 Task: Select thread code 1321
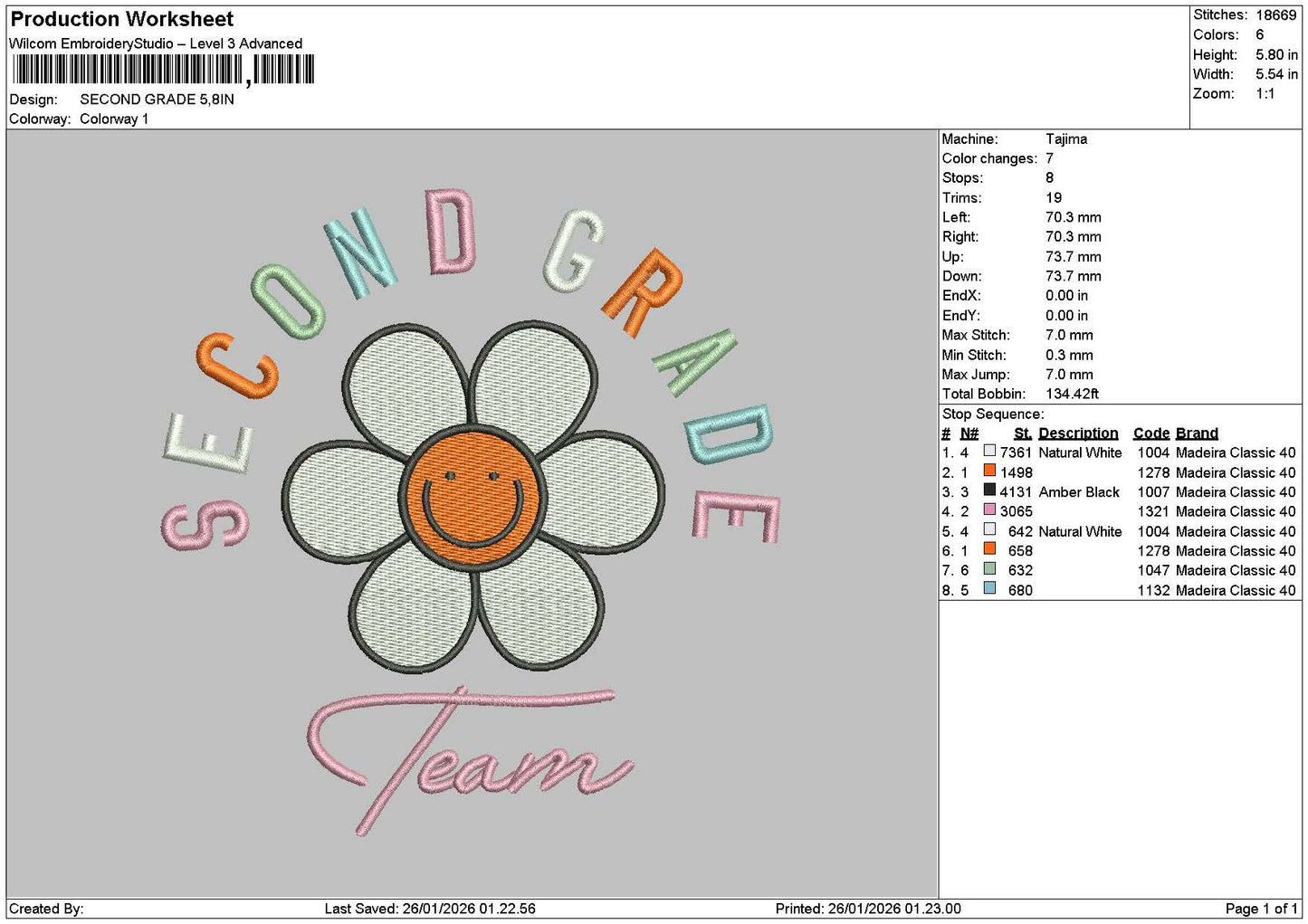(x=1153, y=511)
